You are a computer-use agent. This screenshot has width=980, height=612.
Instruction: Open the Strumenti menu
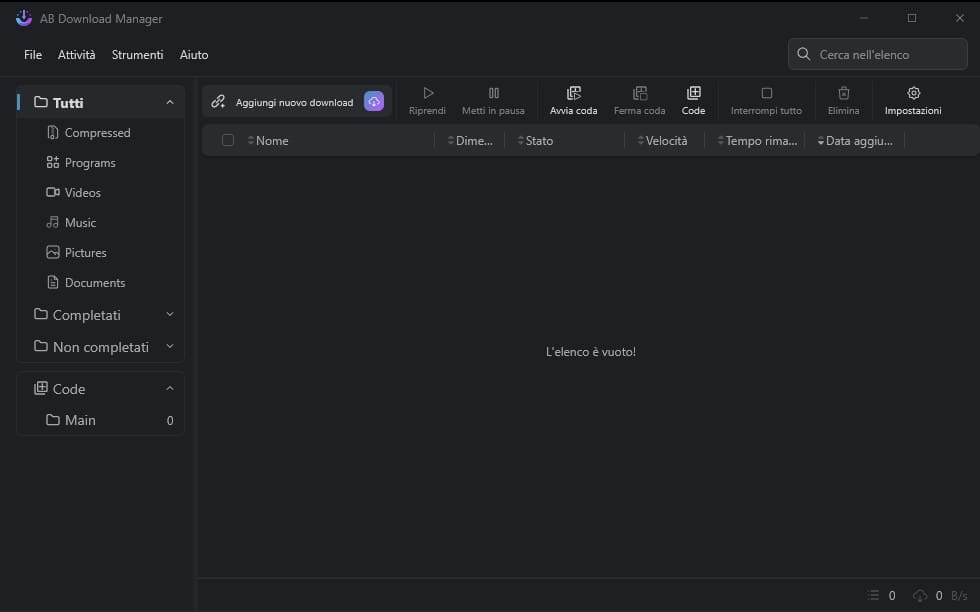pos(138,54)
